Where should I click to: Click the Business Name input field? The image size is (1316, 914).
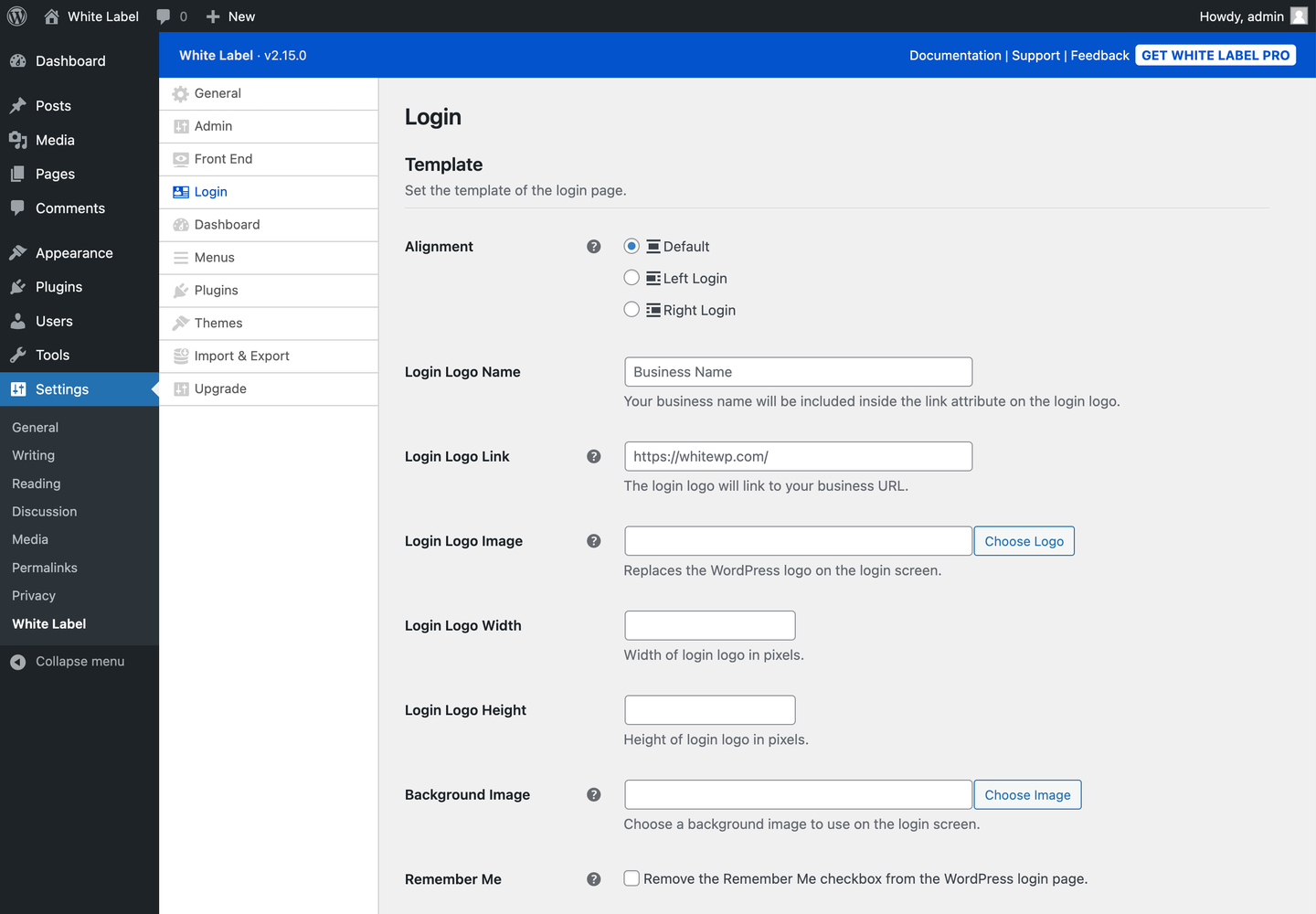click(x=798, y=371)
